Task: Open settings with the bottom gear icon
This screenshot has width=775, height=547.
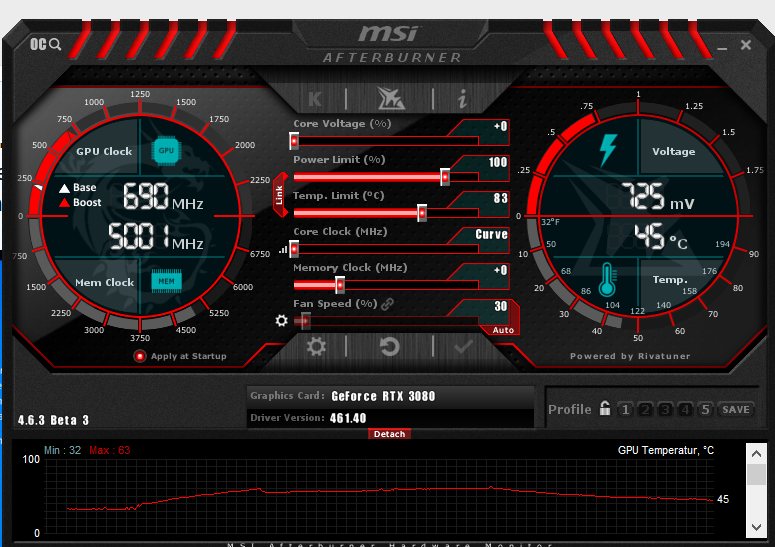Action: [316, 346]
